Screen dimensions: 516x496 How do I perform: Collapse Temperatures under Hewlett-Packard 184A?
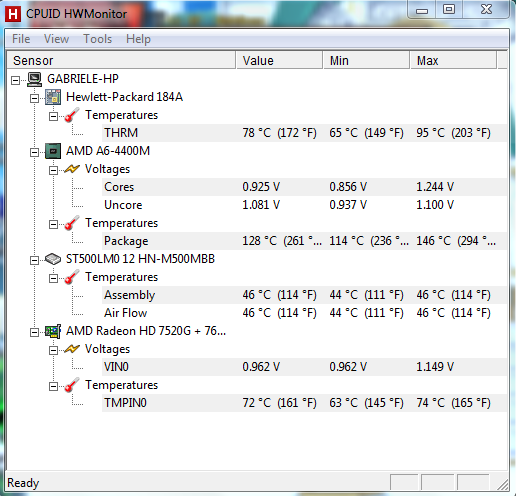[53, 116]
